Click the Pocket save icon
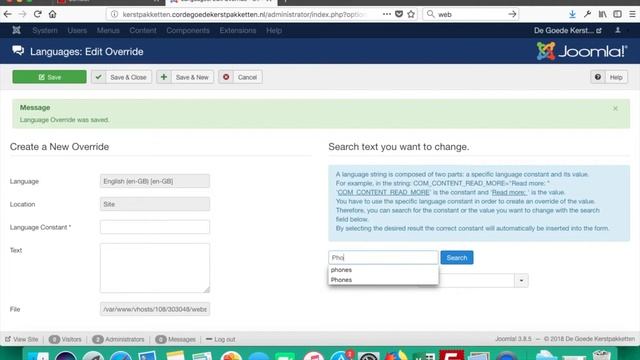This screenshot has width=640, height=360. 399,14
